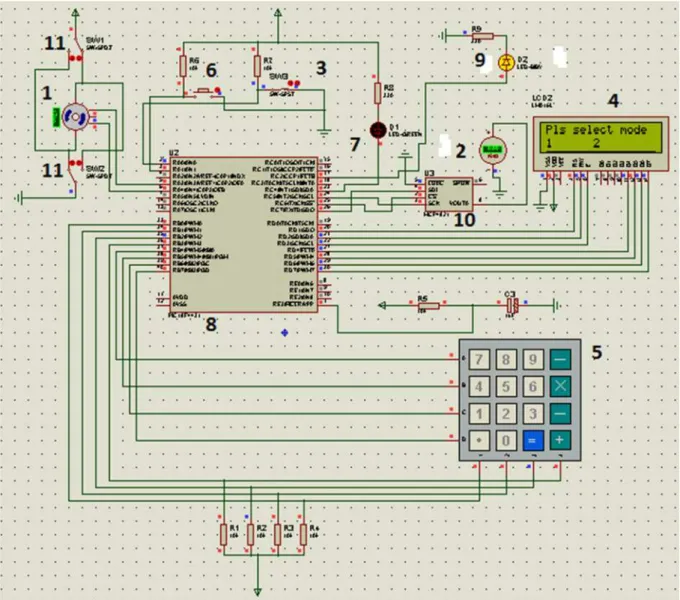Select pull-down resistor R2
Screen dimensions: 680x600
coord(251,534)
